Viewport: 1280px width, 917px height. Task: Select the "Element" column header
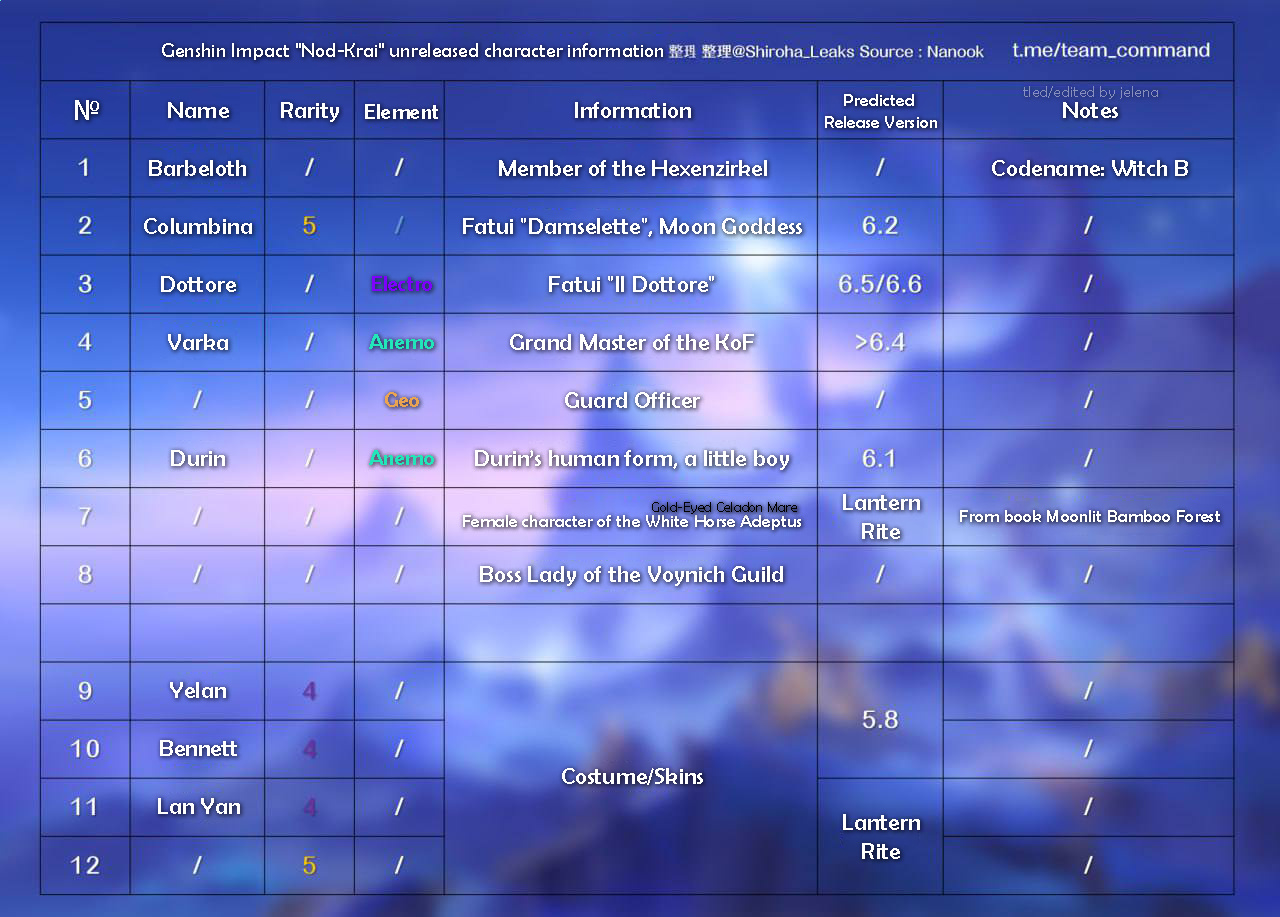(401, 112)
